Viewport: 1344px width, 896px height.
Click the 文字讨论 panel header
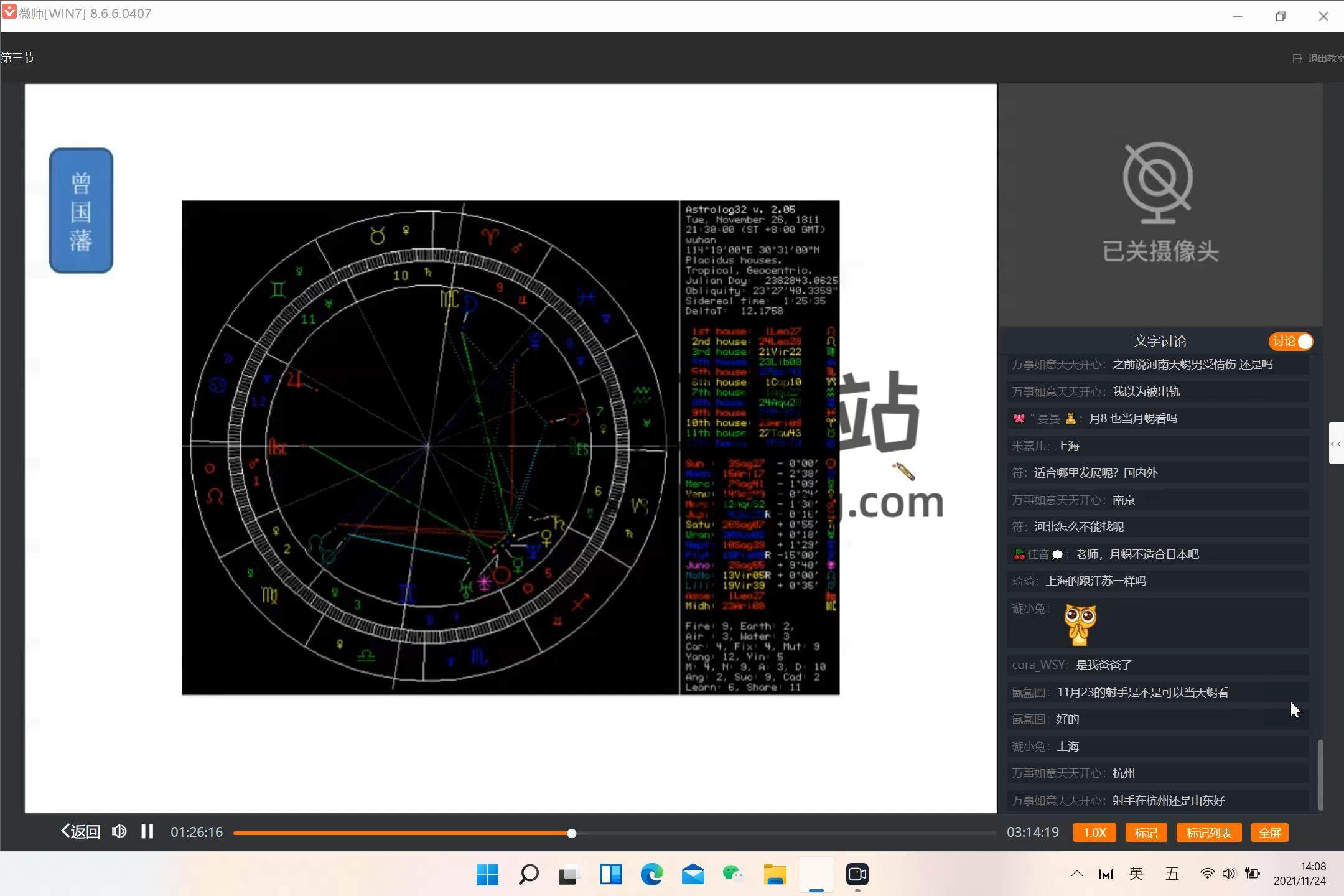coord(1159,341)
